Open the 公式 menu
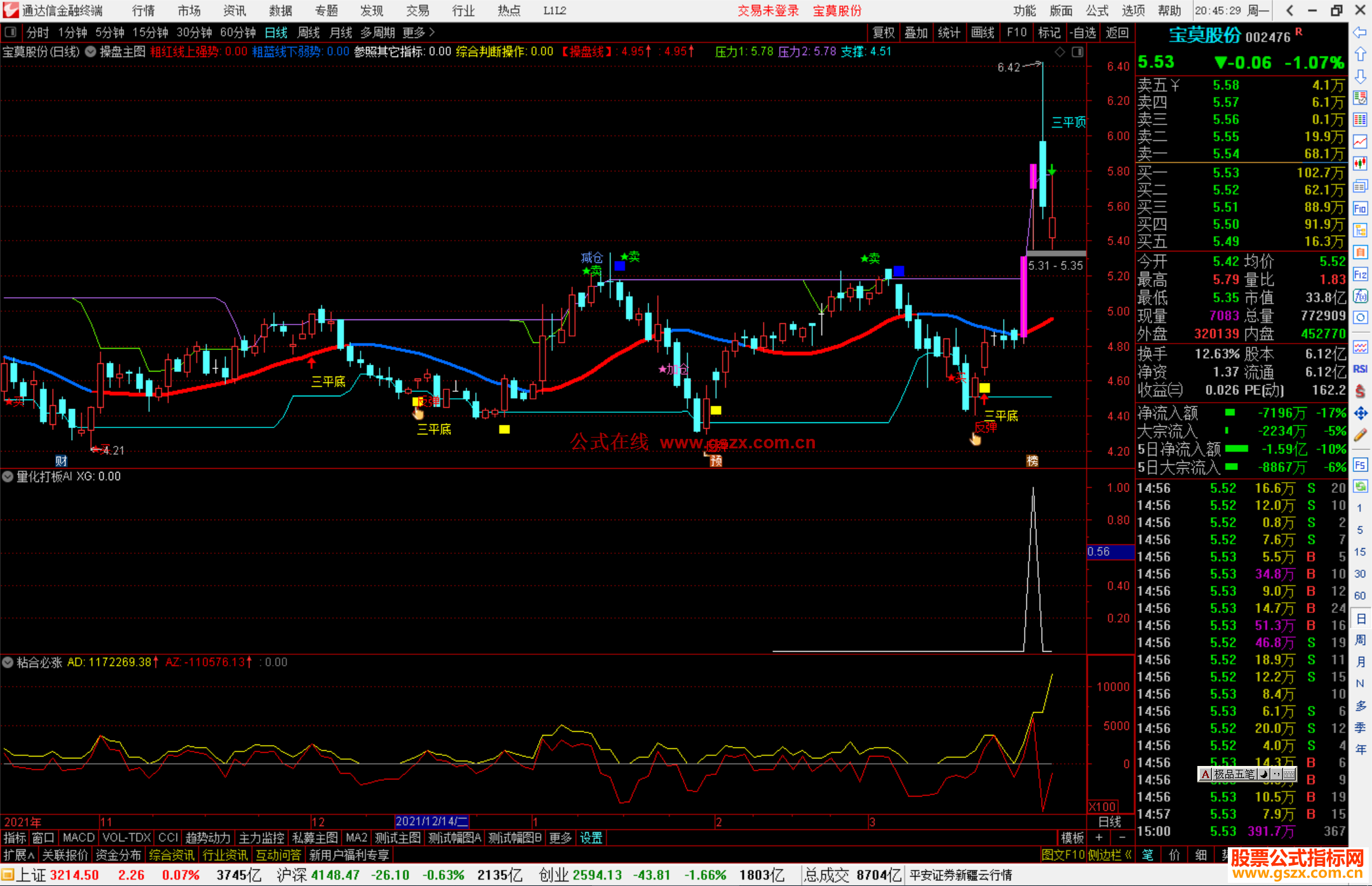 pyautogui.click(x=1097, y=11)
